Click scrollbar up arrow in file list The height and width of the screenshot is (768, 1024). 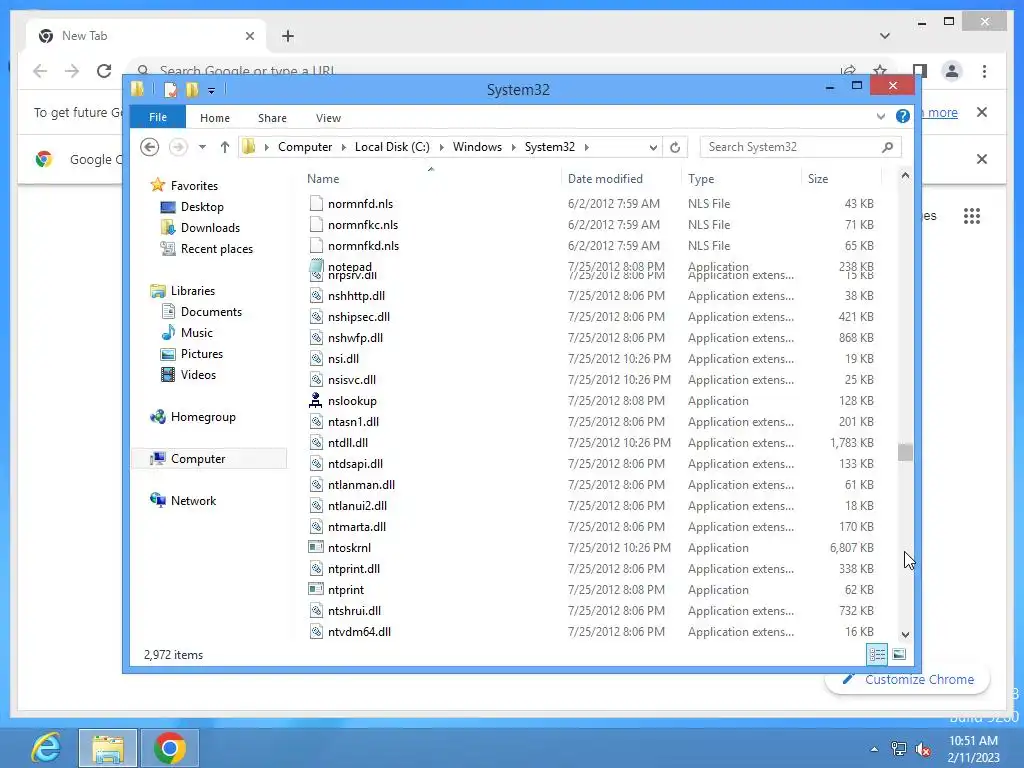[x=905, y=175]
